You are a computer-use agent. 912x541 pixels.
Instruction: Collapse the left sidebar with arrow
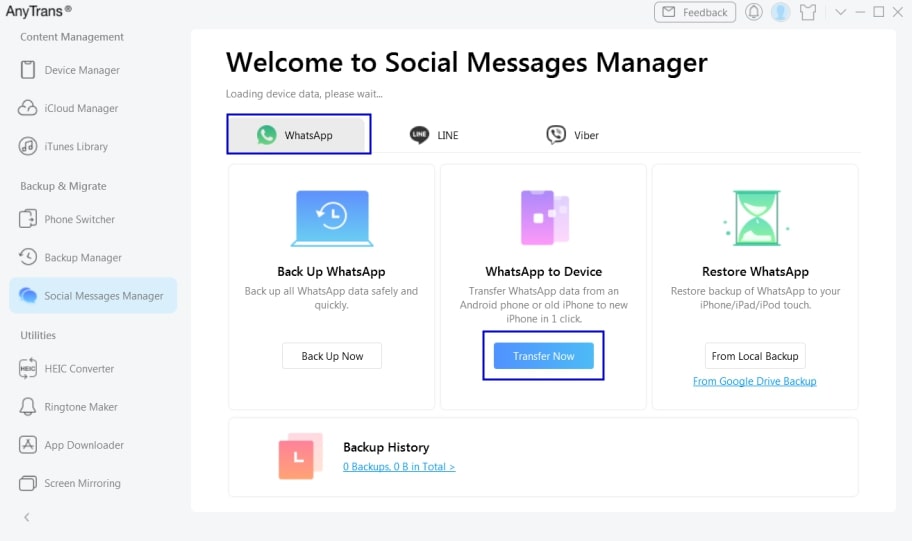pos(27,517)
